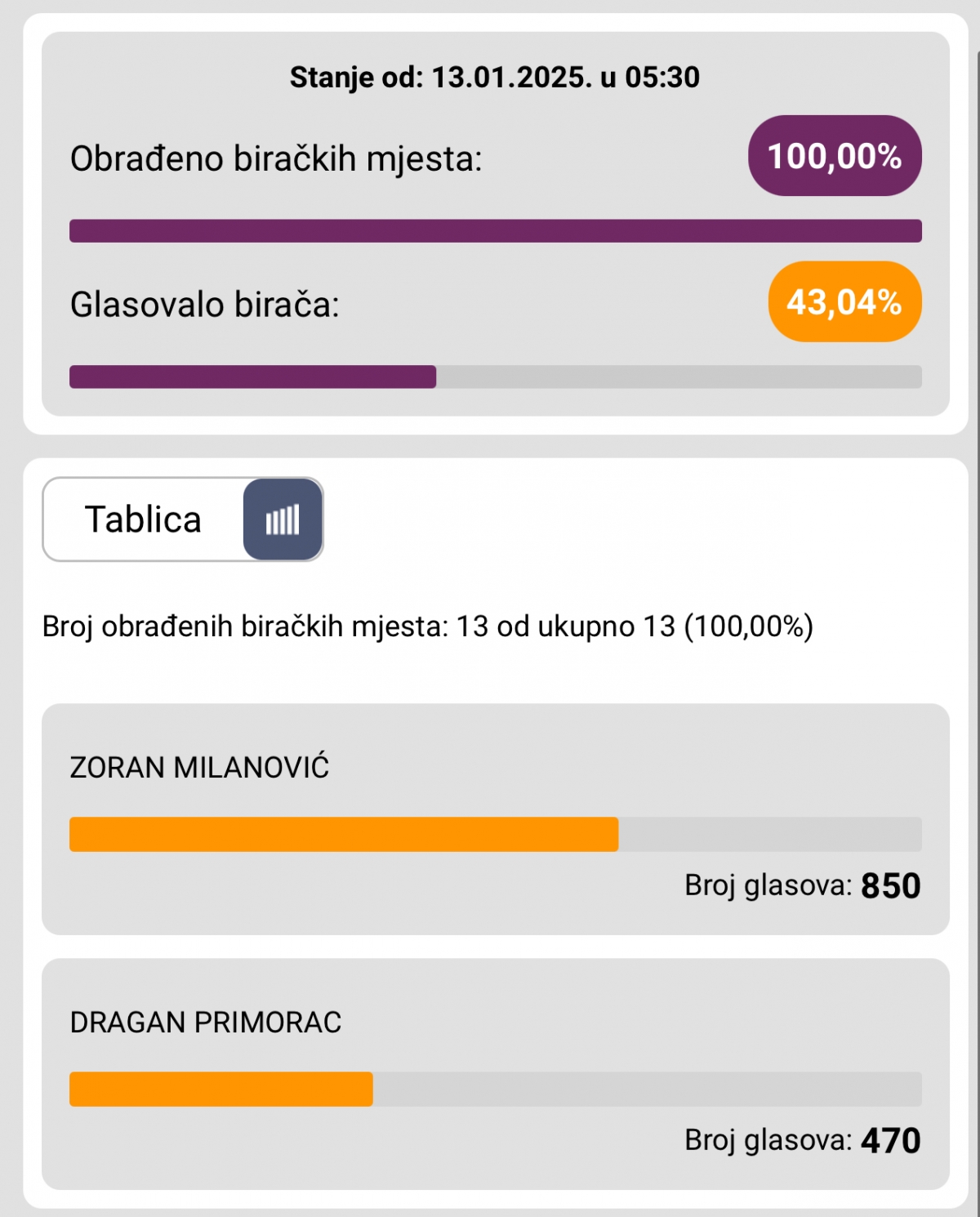Click the unfilled part of Primorac's bar
This screenshot has width=980, height=1217.
tap(647, 1090)
